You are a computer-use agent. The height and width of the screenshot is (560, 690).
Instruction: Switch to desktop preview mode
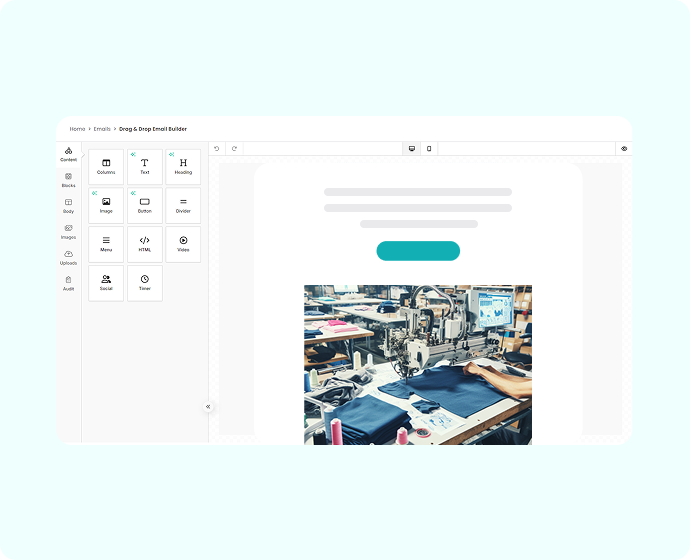click(x=411, y=149)
